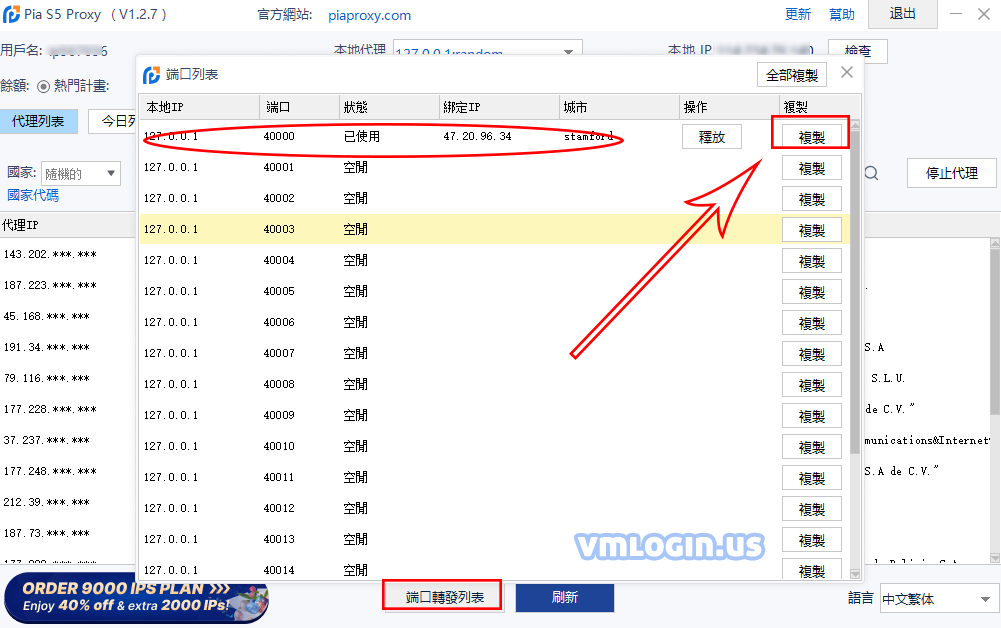Click the search magnifier icon
Image resolution: width=1001 pixels, height=628 pixels.
click(871, 173)
